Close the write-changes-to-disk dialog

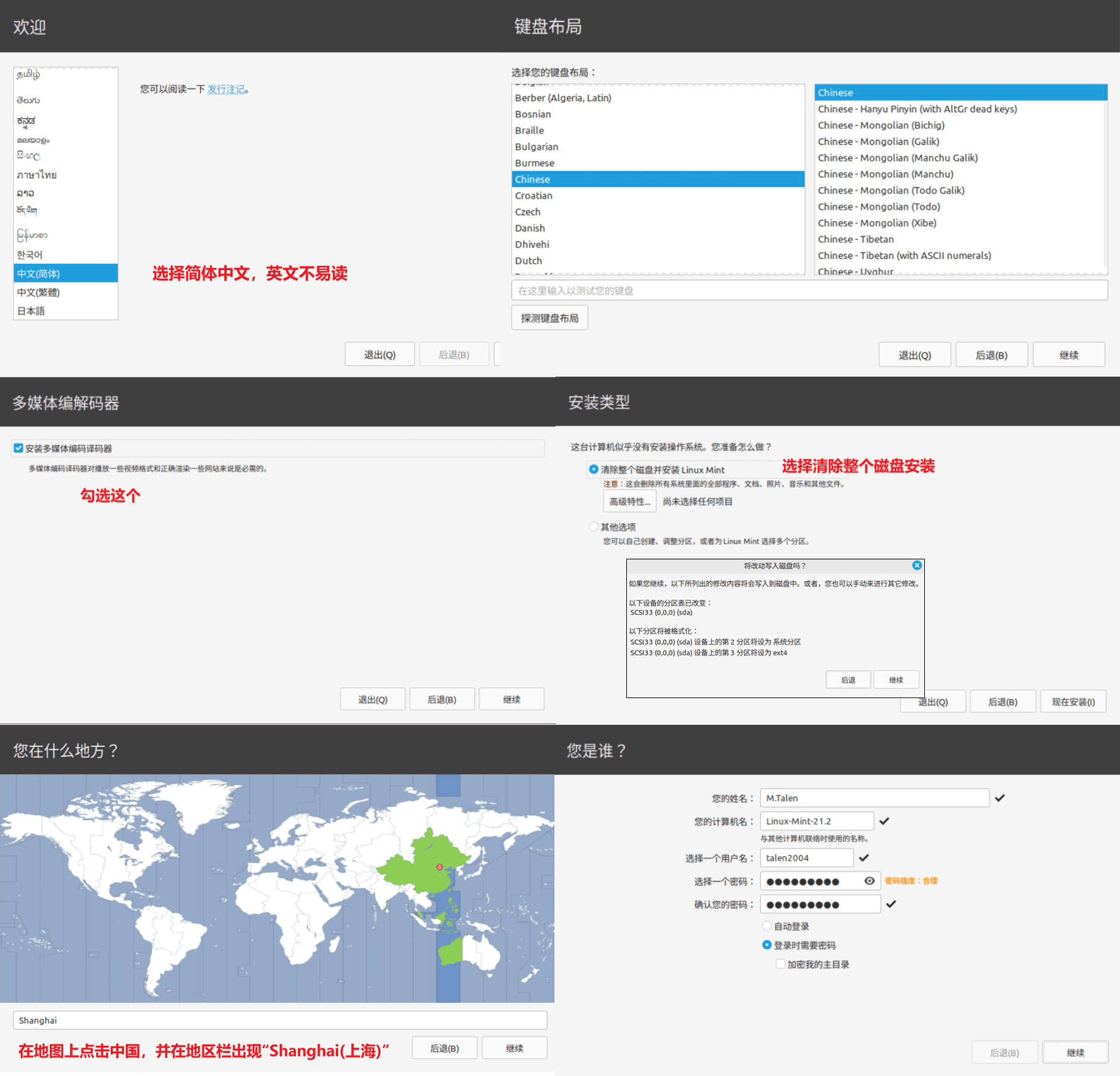point(917,565)
